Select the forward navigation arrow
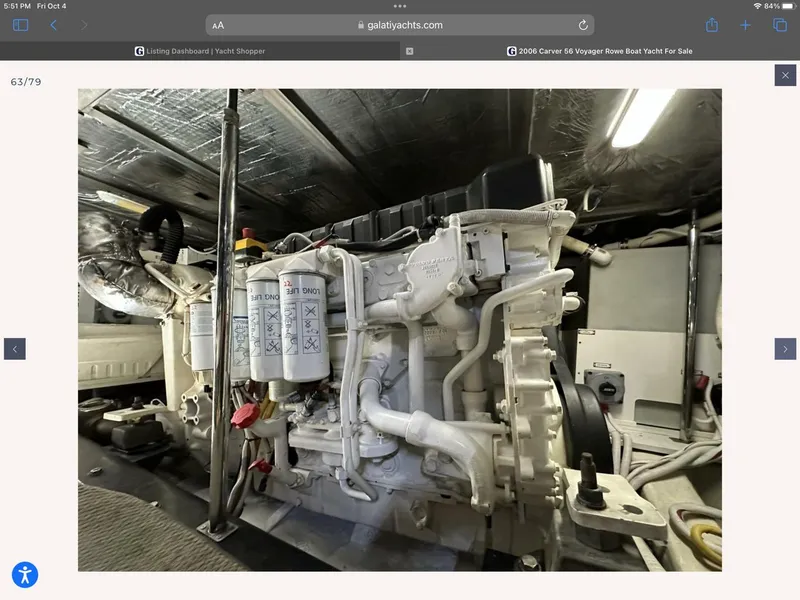The image size is (800, 600). point(85,25)
